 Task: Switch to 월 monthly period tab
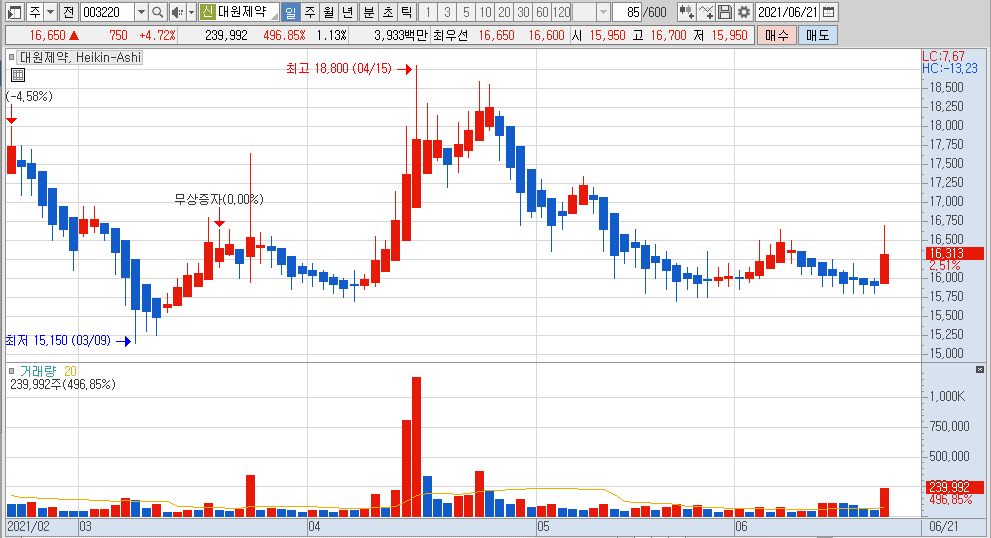(x=329, y=11)
